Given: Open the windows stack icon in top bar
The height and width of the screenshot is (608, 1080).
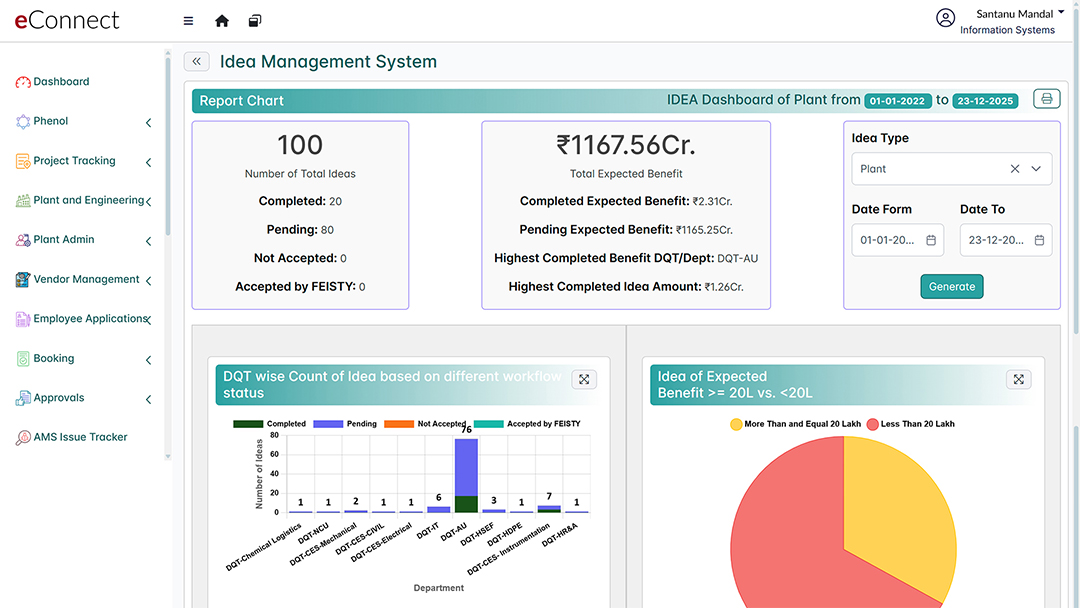Looking at the screenshot, I should pyautogui.click(x=255, y=21).
